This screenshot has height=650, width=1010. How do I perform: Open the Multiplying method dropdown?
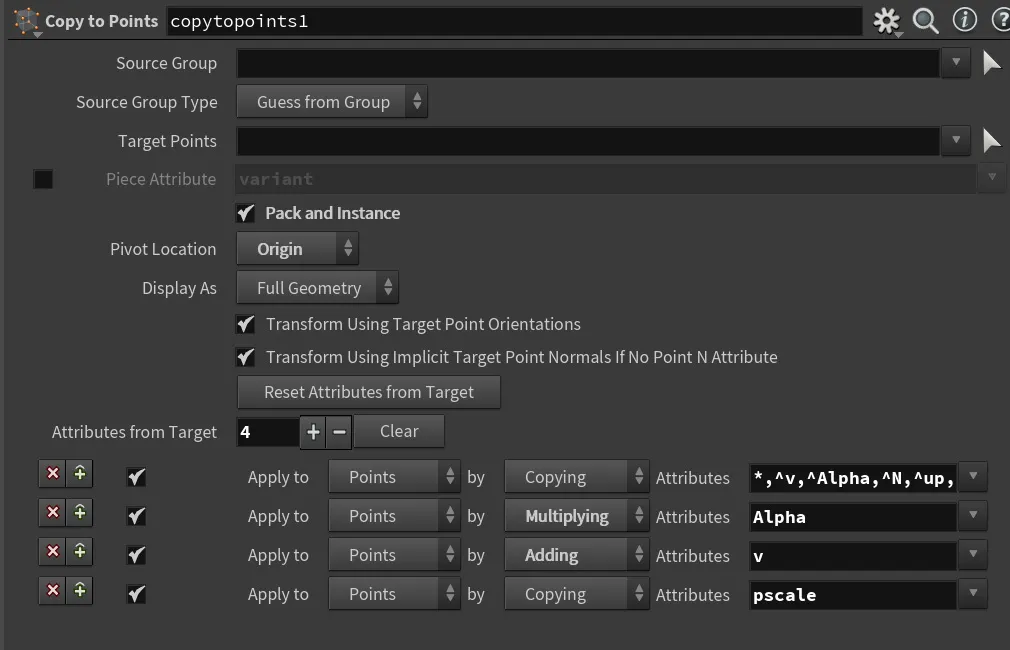[x=576, y=515]
